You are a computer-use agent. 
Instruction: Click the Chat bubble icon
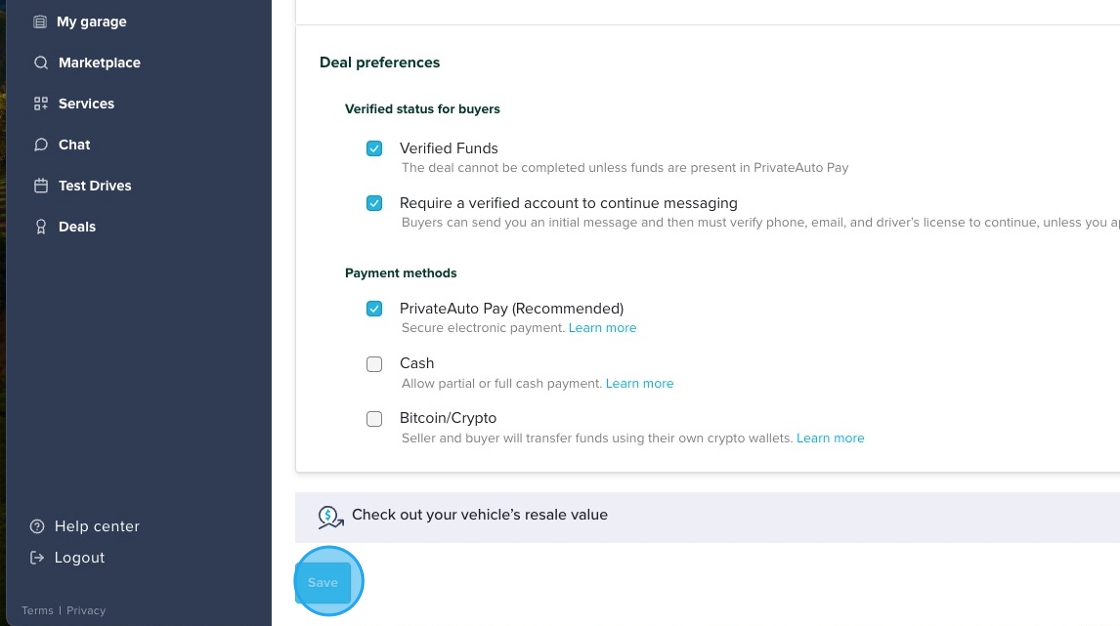(40, 145)
